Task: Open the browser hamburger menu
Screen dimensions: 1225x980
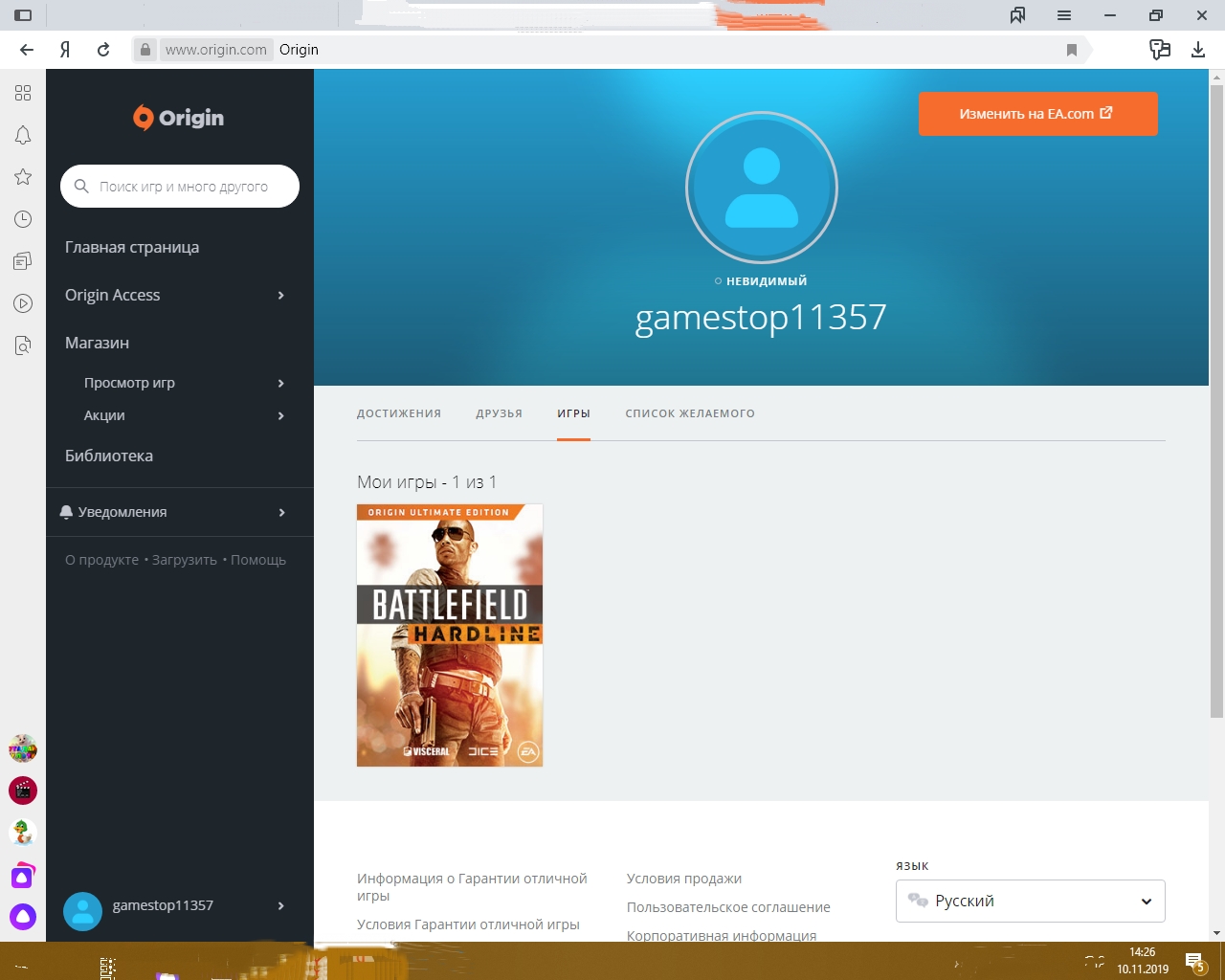Action: [x=1064, y=15]
